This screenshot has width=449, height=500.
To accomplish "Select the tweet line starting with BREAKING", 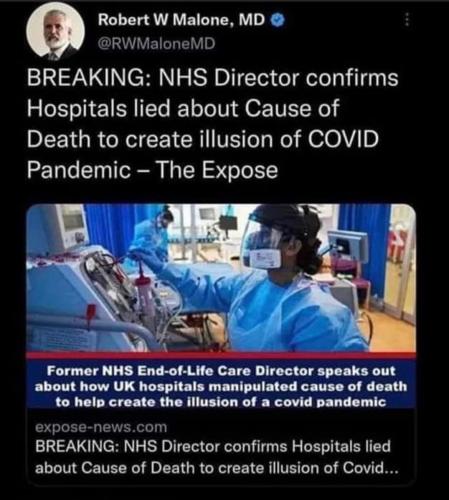I will tap(213, 78).
